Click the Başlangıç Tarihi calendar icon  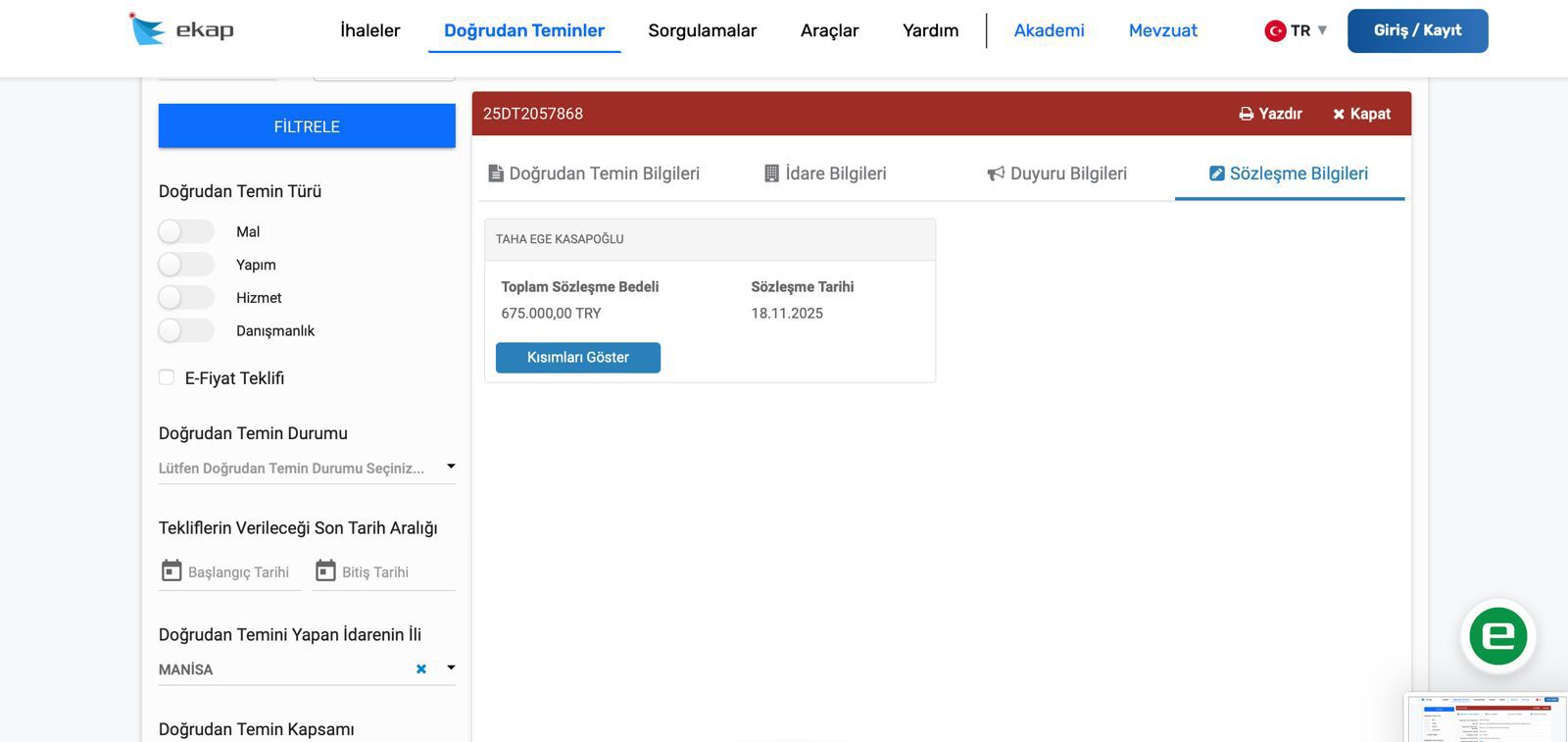point(171,570)
